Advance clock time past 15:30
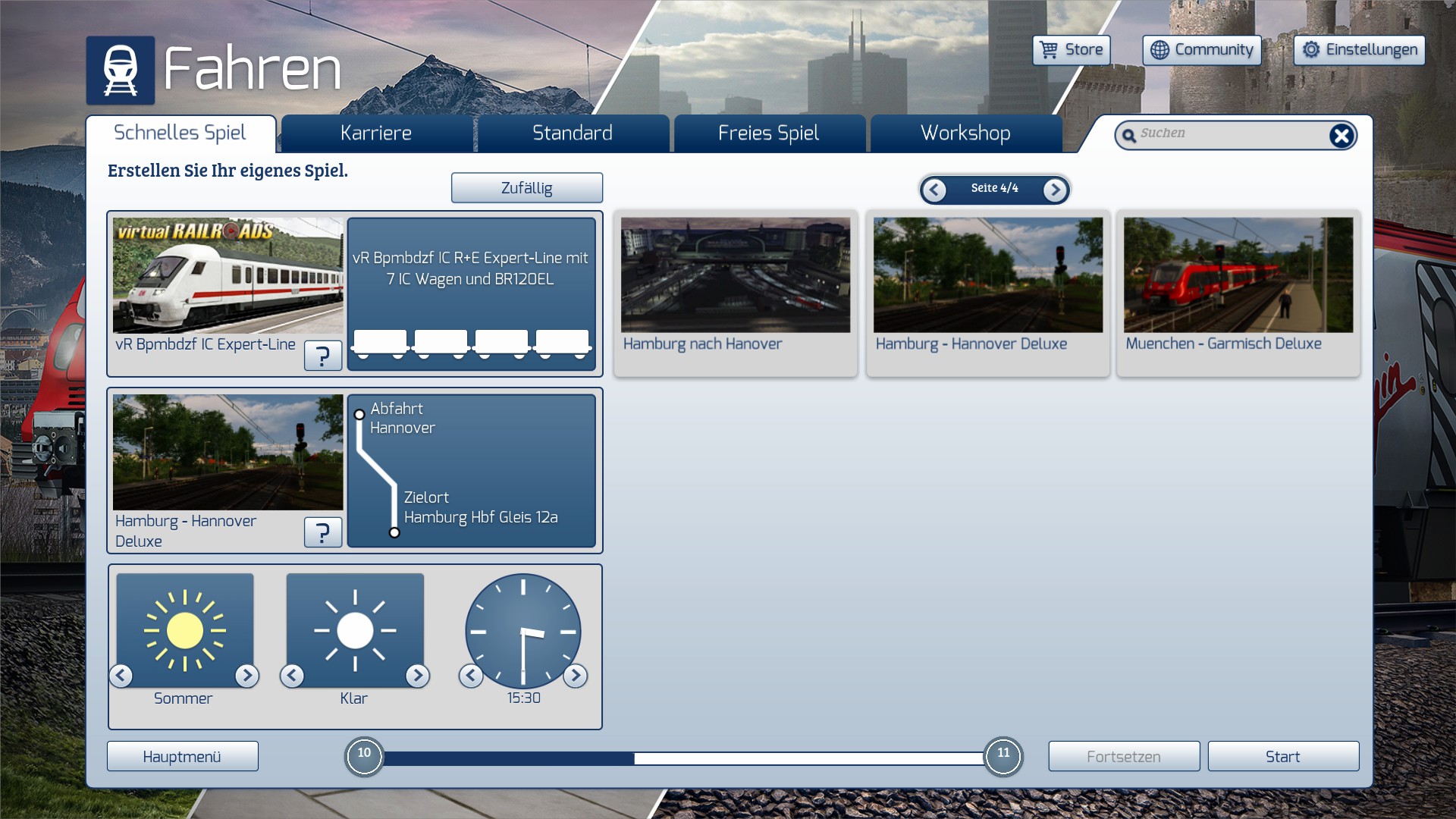Image resolution: width=1456 pixels, height=819 pixels. 576,675
